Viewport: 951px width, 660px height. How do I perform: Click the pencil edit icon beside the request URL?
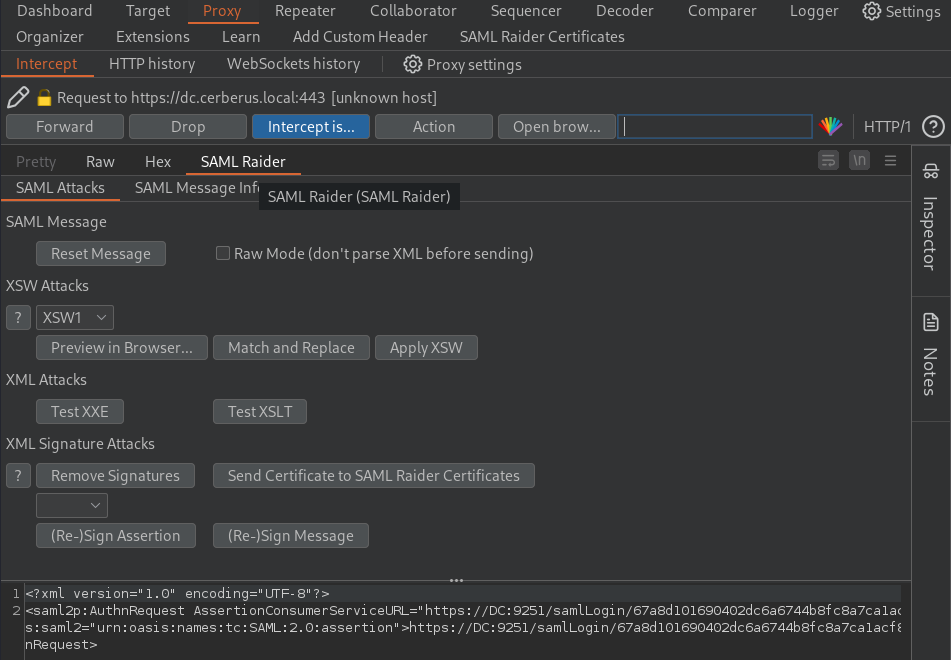coord(18,97)
